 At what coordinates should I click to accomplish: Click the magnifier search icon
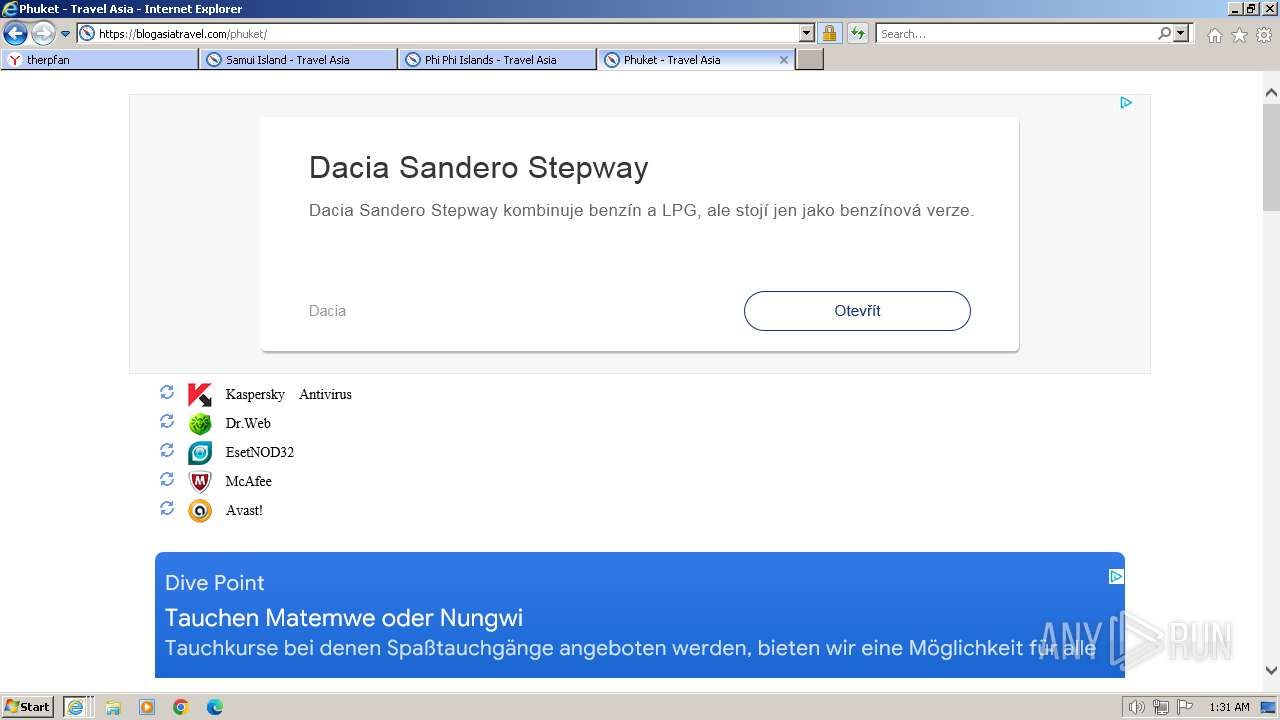1165,33
